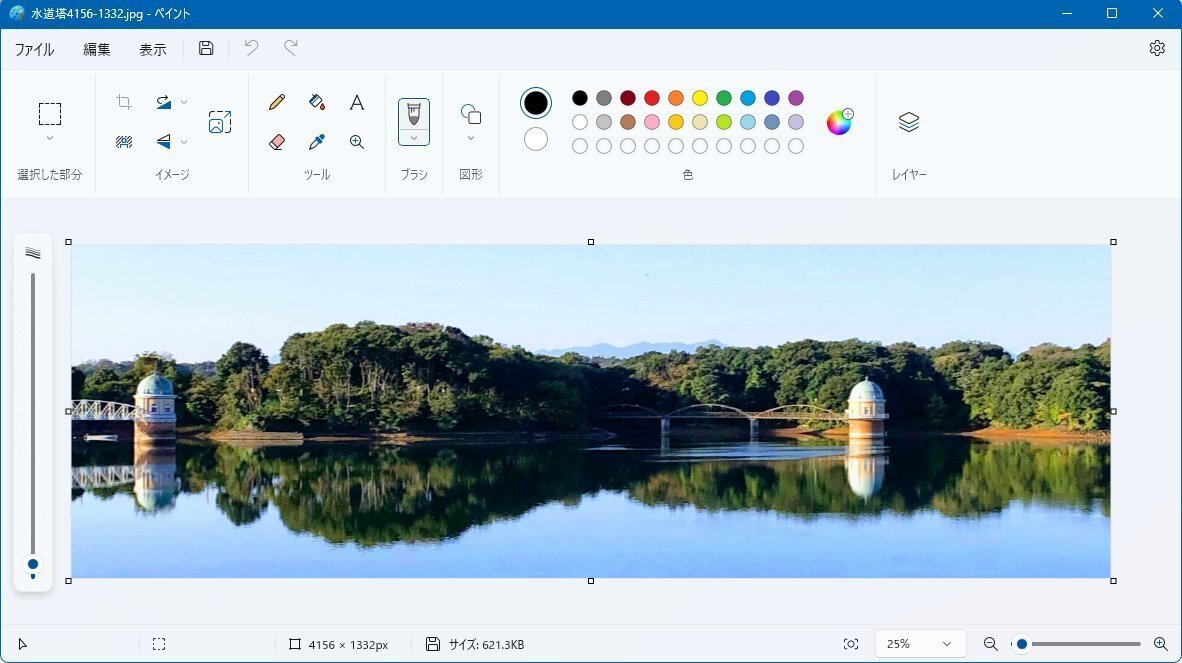1182x663 pixels.
Task: Select the Brush tool
Action: (414, 115)
